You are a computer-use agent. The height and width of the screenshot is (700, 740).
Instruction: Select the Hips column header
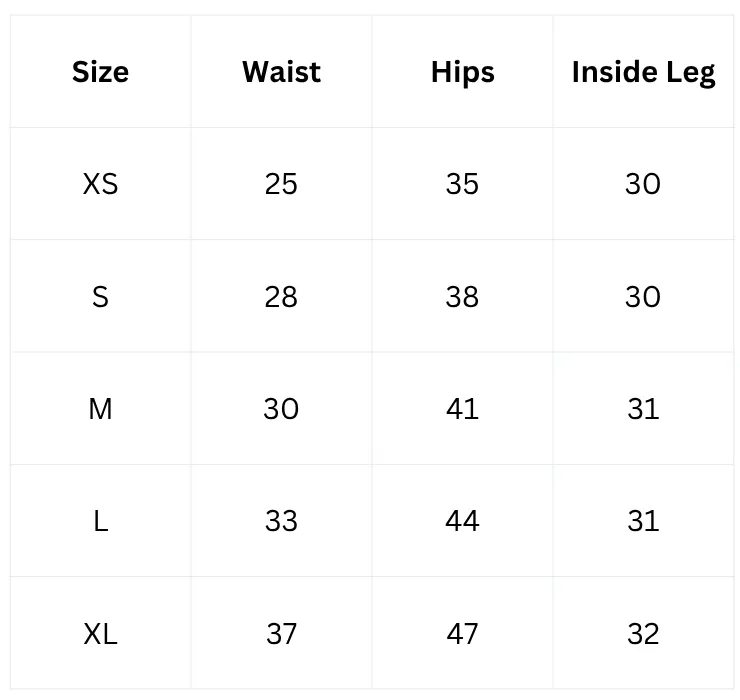pos(462,72)
